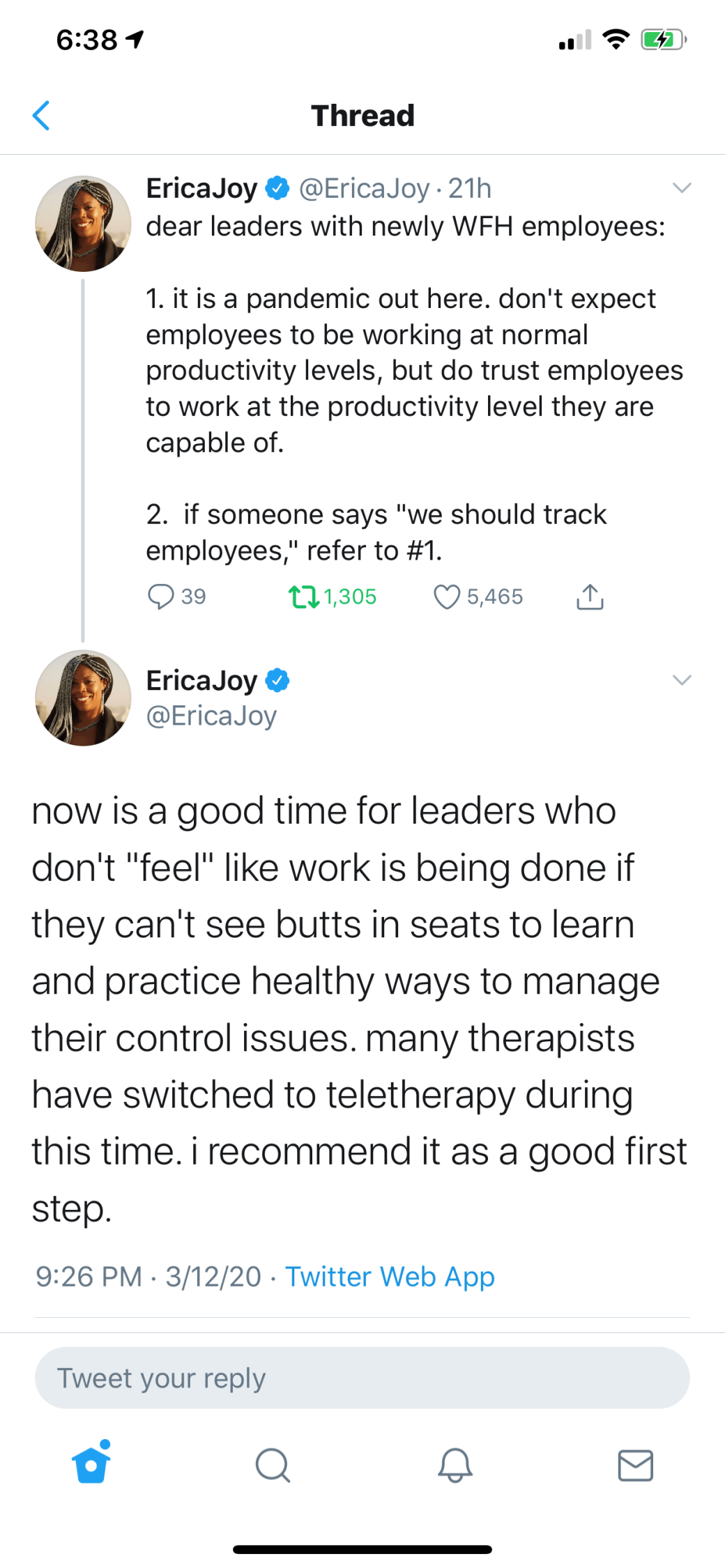
Task: Open the Messages envelope icon
Action: [x=636, y=1464]
